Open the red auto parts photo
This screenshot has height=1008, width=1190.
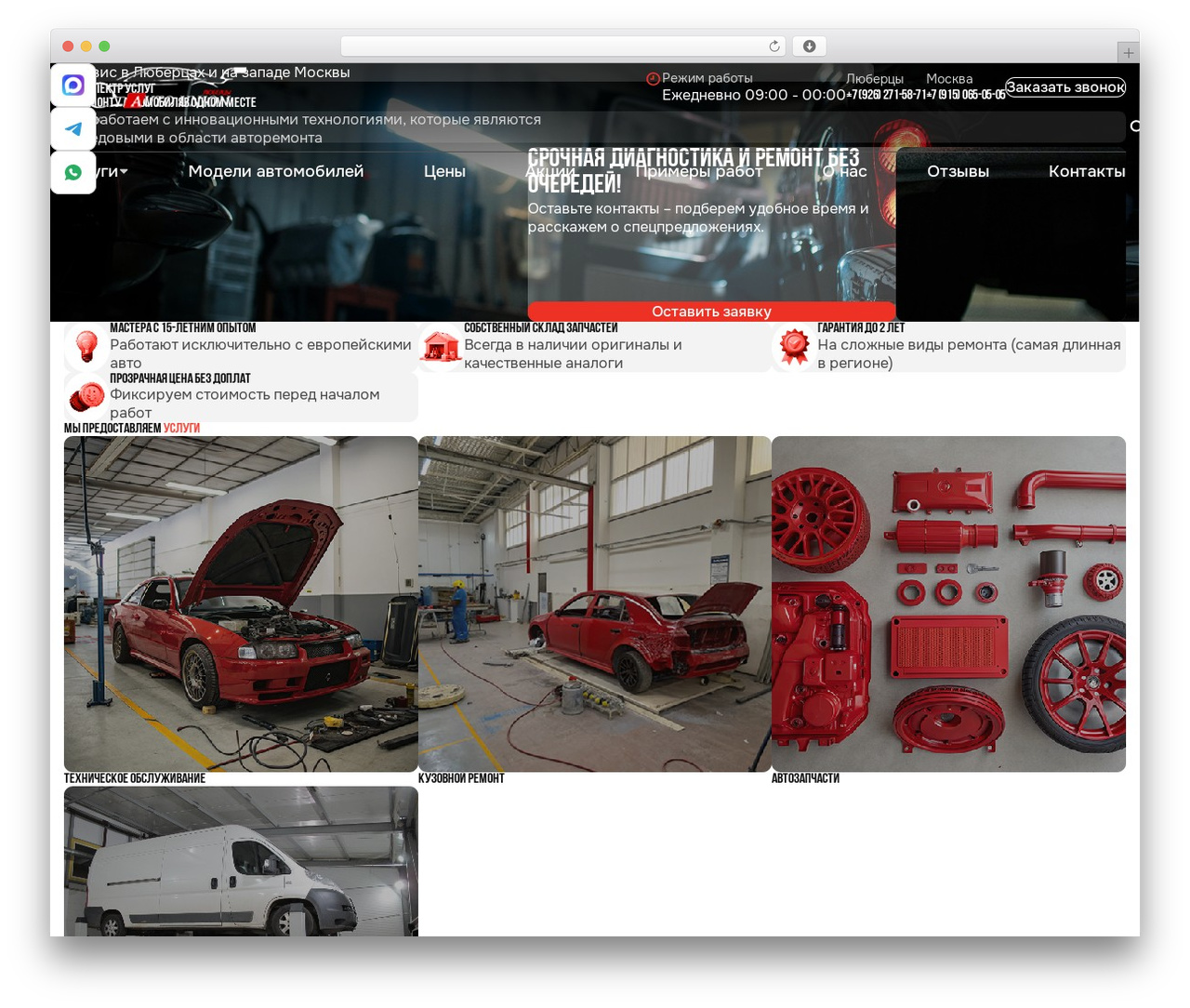point(948,603)
